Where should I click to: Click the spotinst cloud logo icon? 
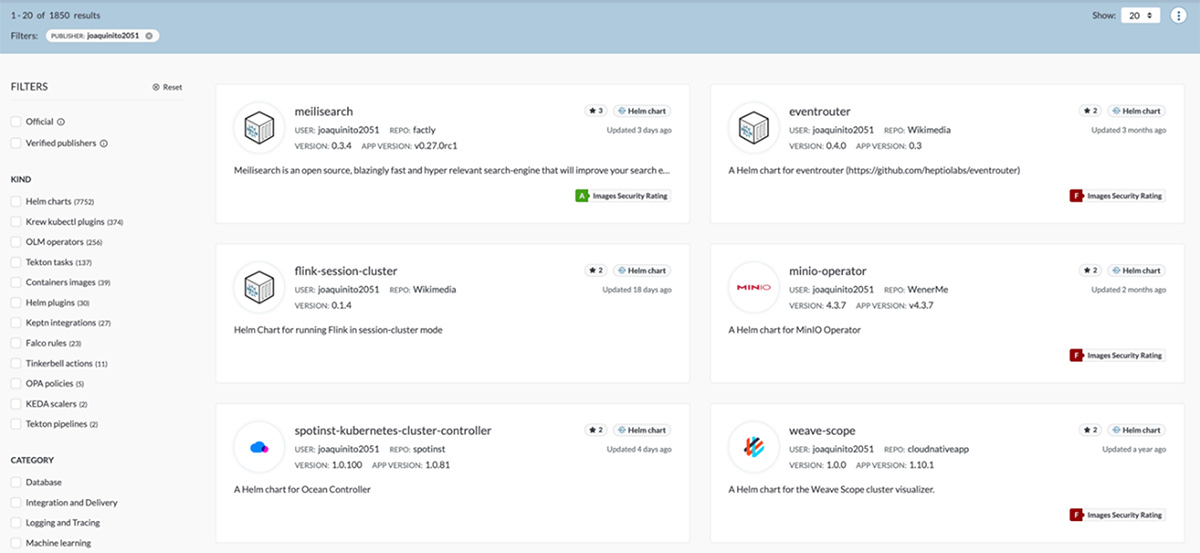point(259,447)
